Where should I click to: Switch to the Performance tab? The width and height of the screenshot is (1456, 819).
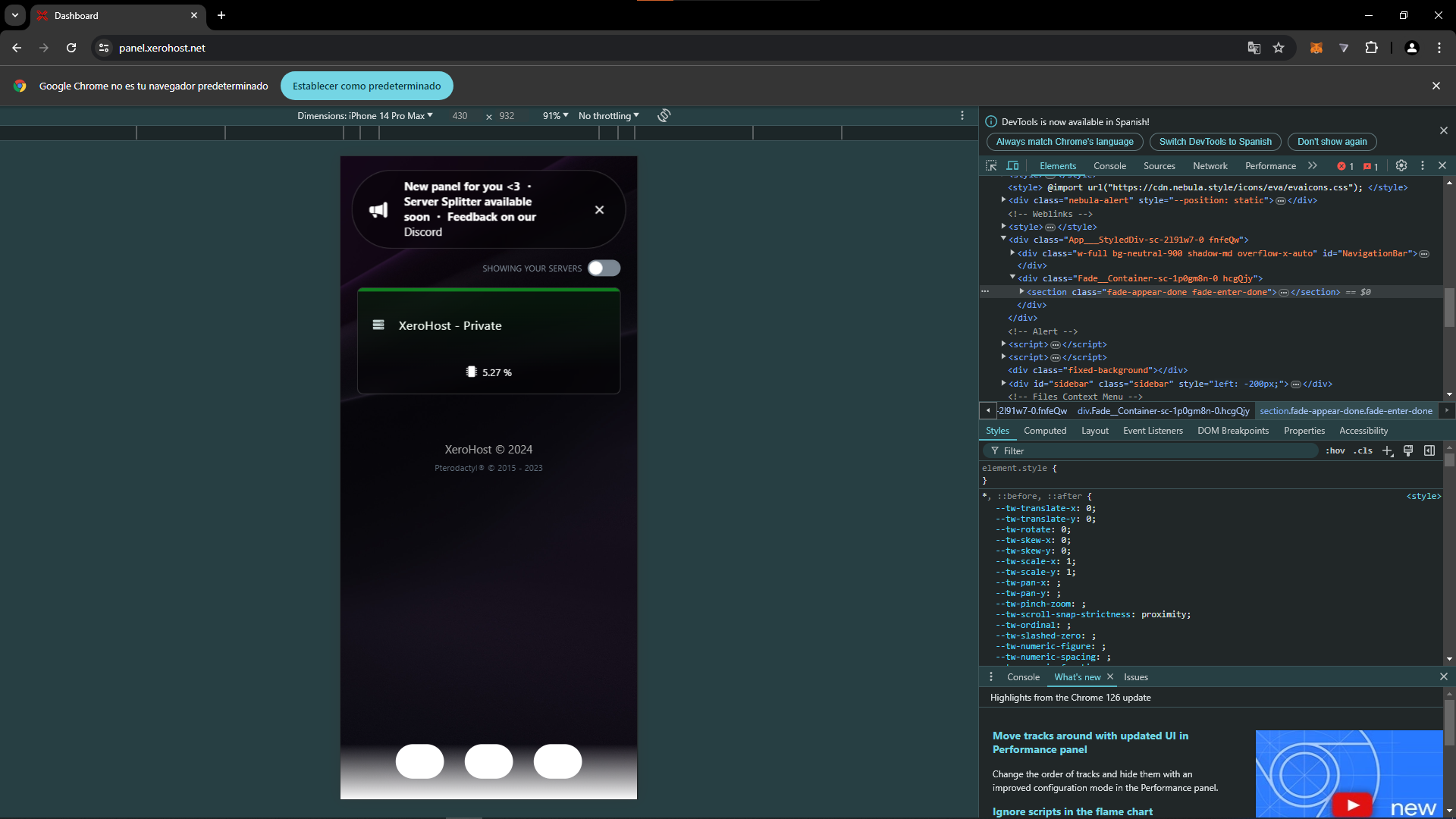[x=1270, y=166]
